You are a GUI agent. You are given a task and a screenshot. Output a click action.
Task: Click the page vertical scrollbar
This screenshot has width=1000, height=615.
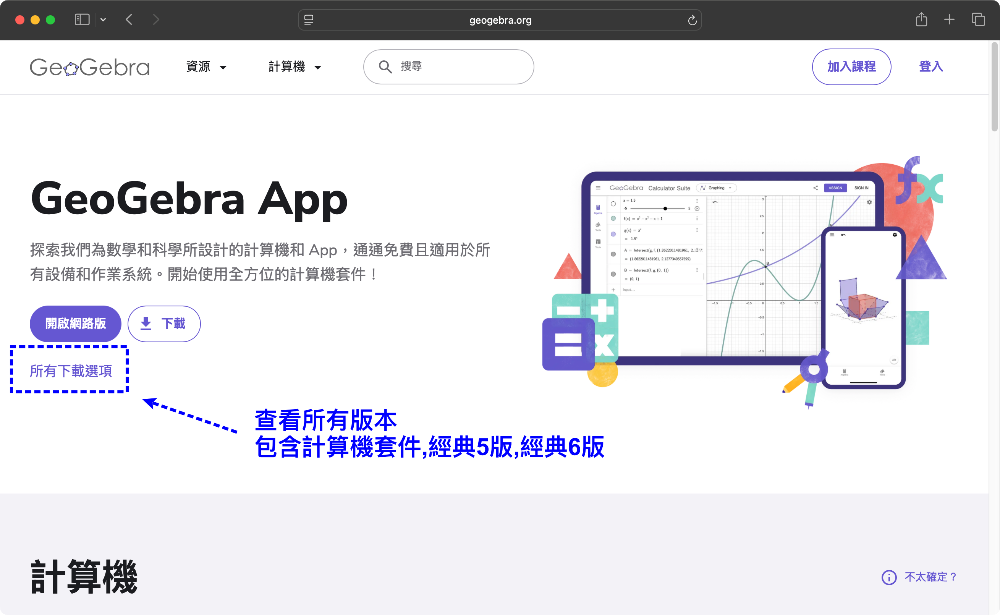[x=994, y=87]
